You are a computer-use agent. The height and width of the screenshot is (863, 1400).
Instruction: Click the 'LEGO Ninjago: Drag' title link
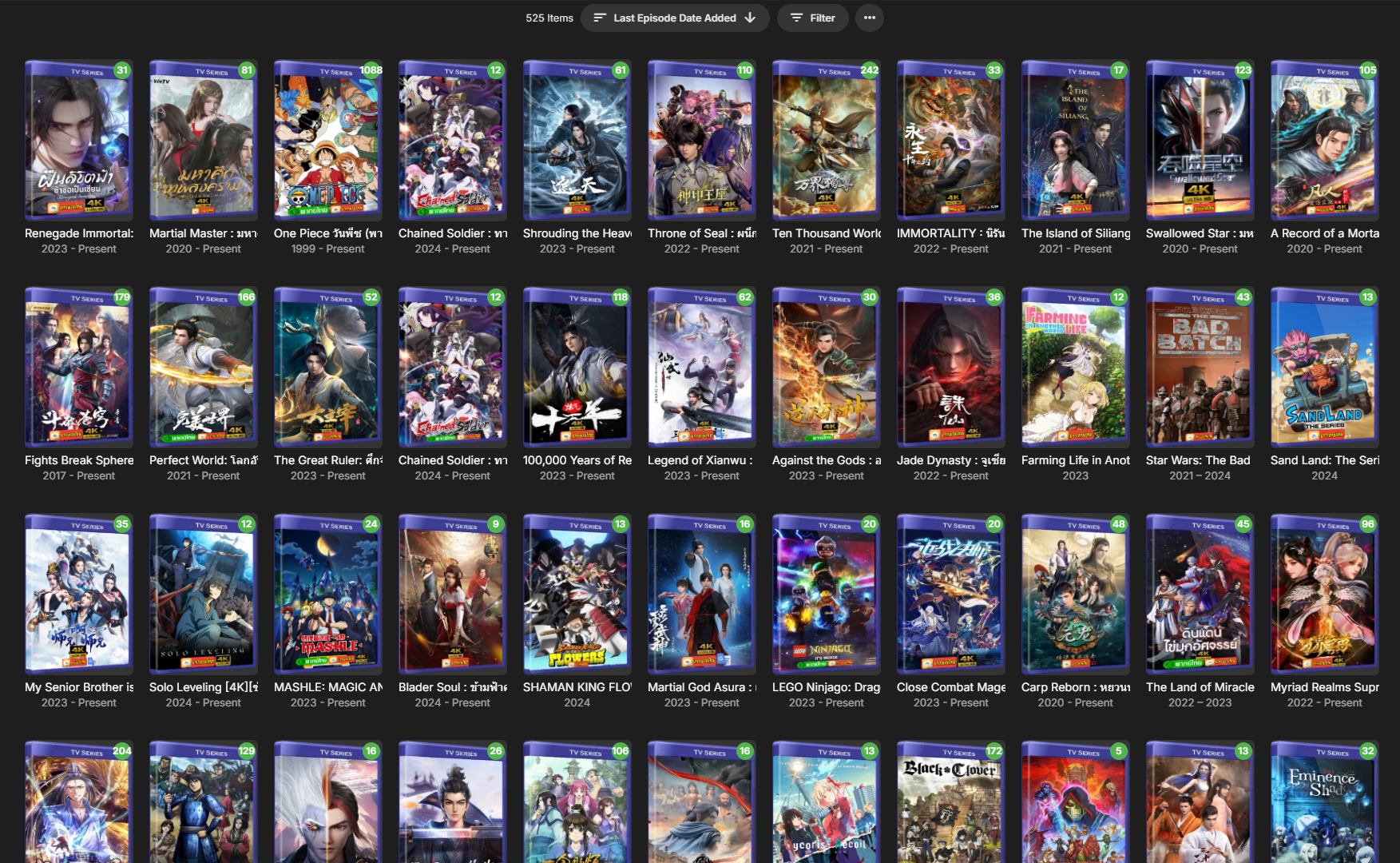pyautogui.click(x=827, y=687)
